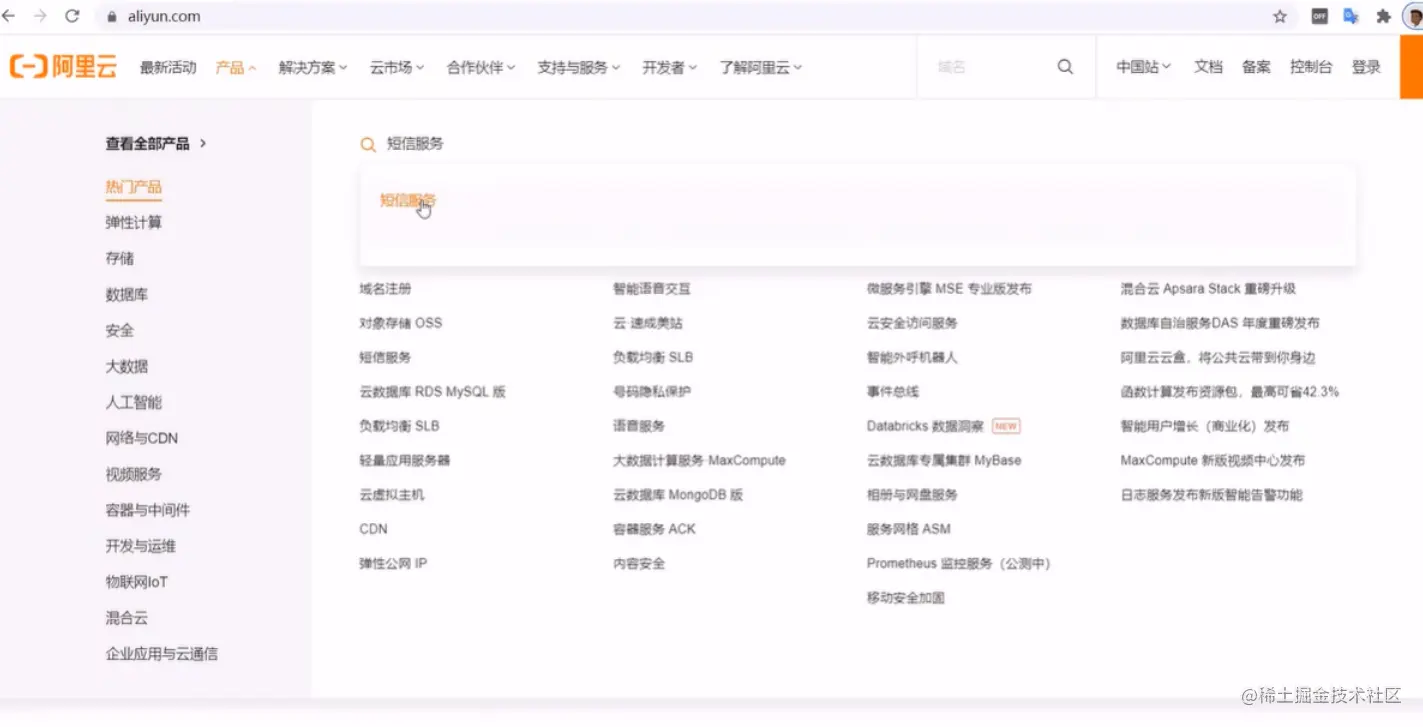Open 云数据库 MongoDB 版
This screenshot has height=727, width=1423.
click(x=678, y=495)
